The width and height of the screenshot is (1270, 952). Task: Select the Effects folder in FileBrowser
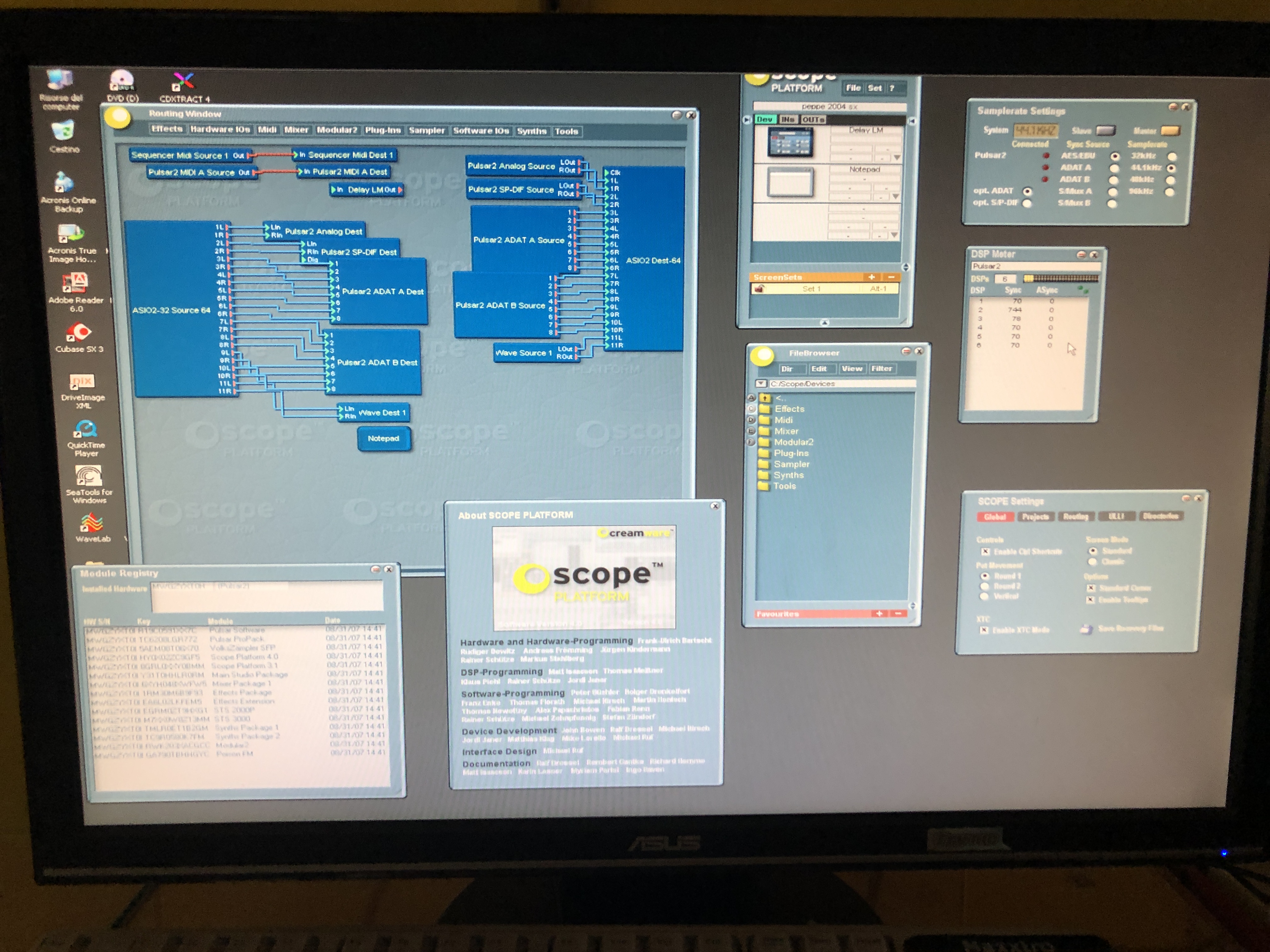coord(782,409)
